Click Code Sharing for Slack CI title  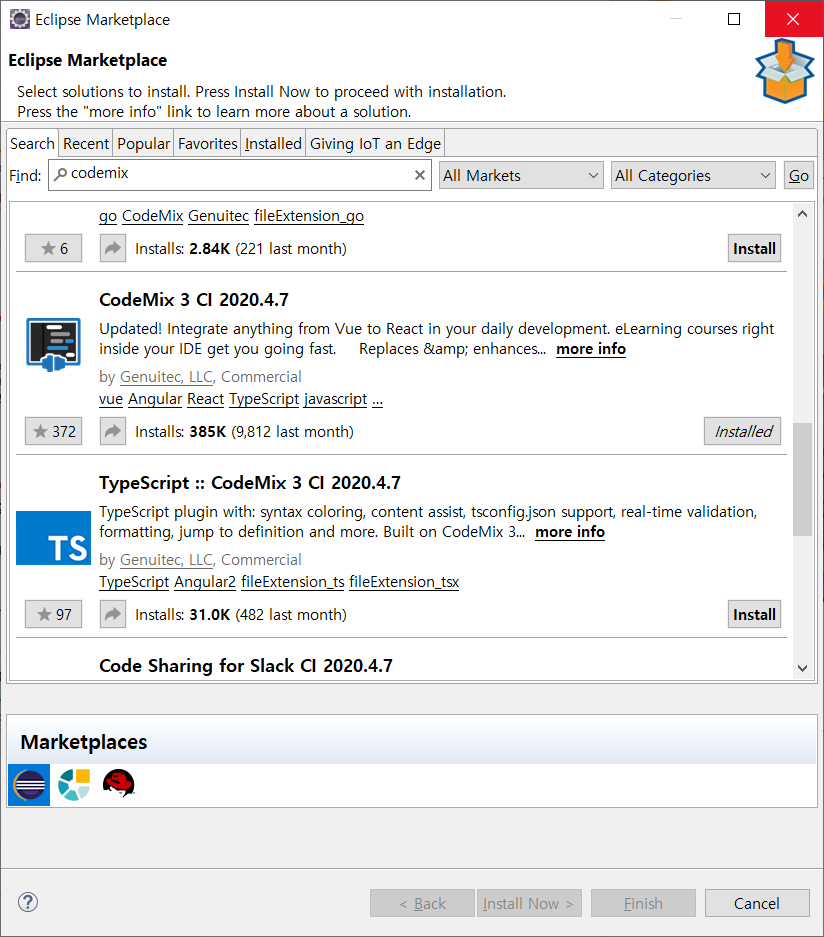point(246,665)
